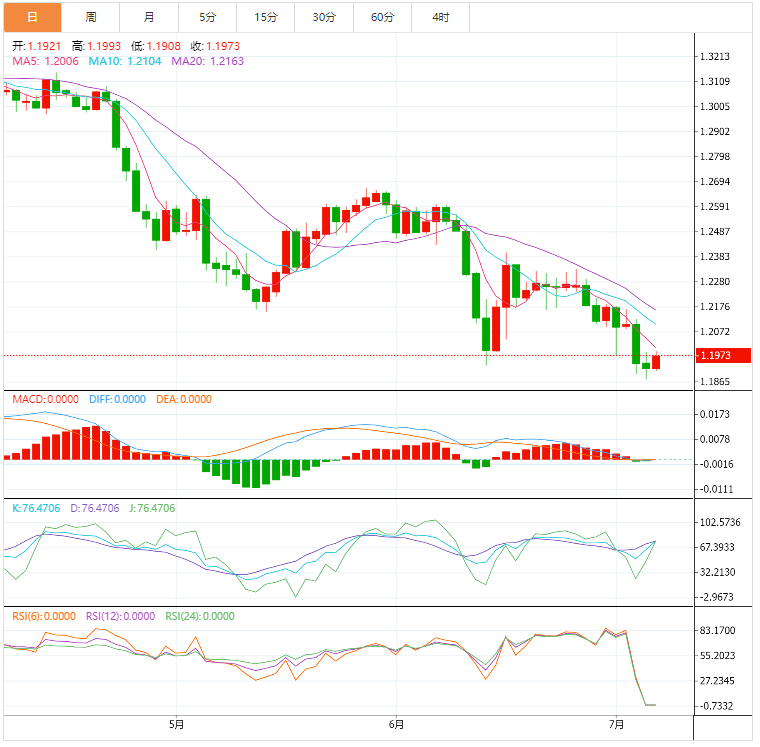Click the 5月 date axis marker

tap(176, 724)
